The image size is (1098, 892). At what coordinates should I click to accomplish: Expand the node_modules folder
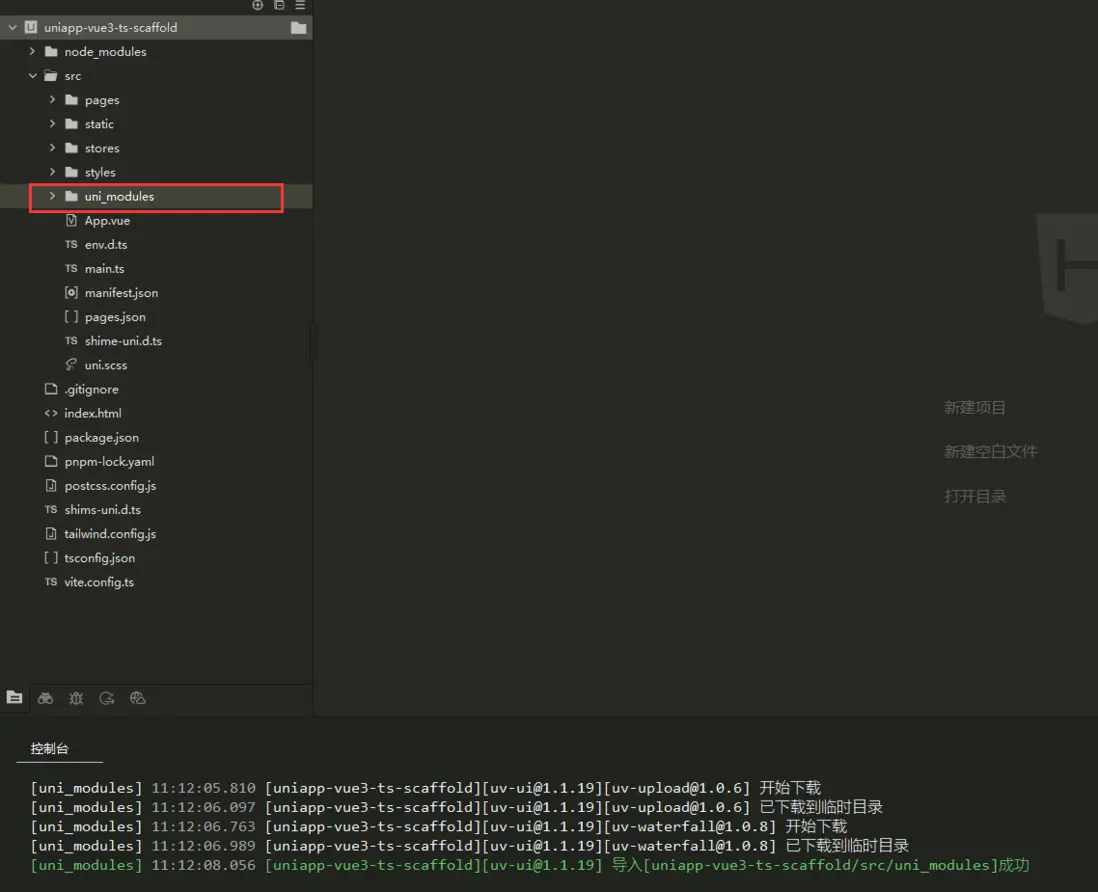32,52
